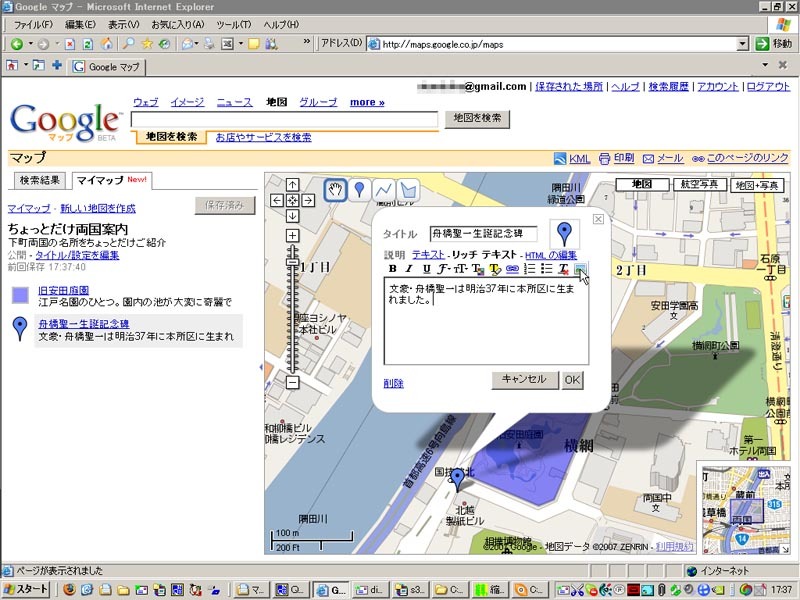This screenshot has width=800, height=600.
Task: Zoom out with minus button
Action: (292, 382)
